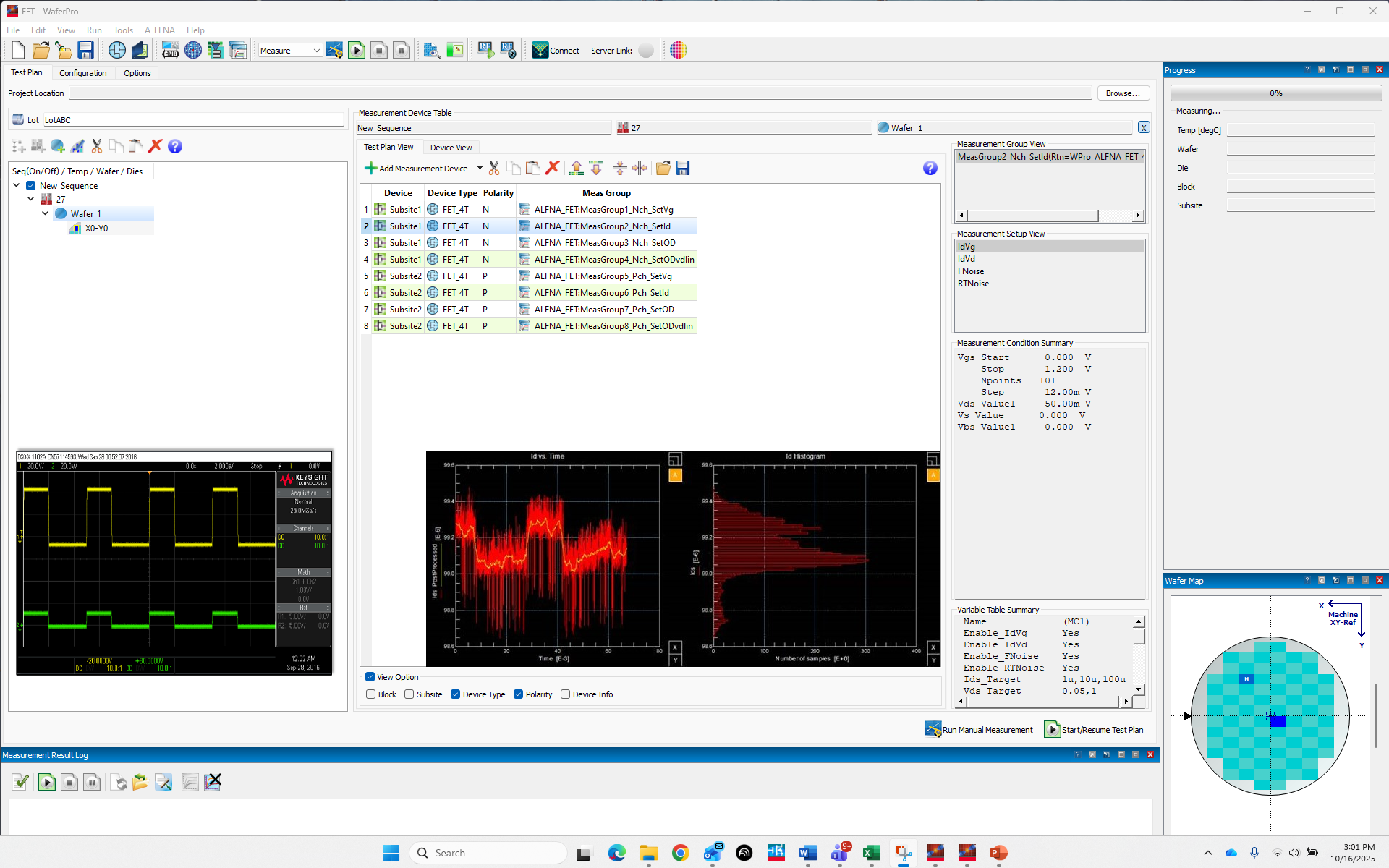Open the Measure mode dropdown
This screenshot has width=1389, height=868.
pos(318,50)
